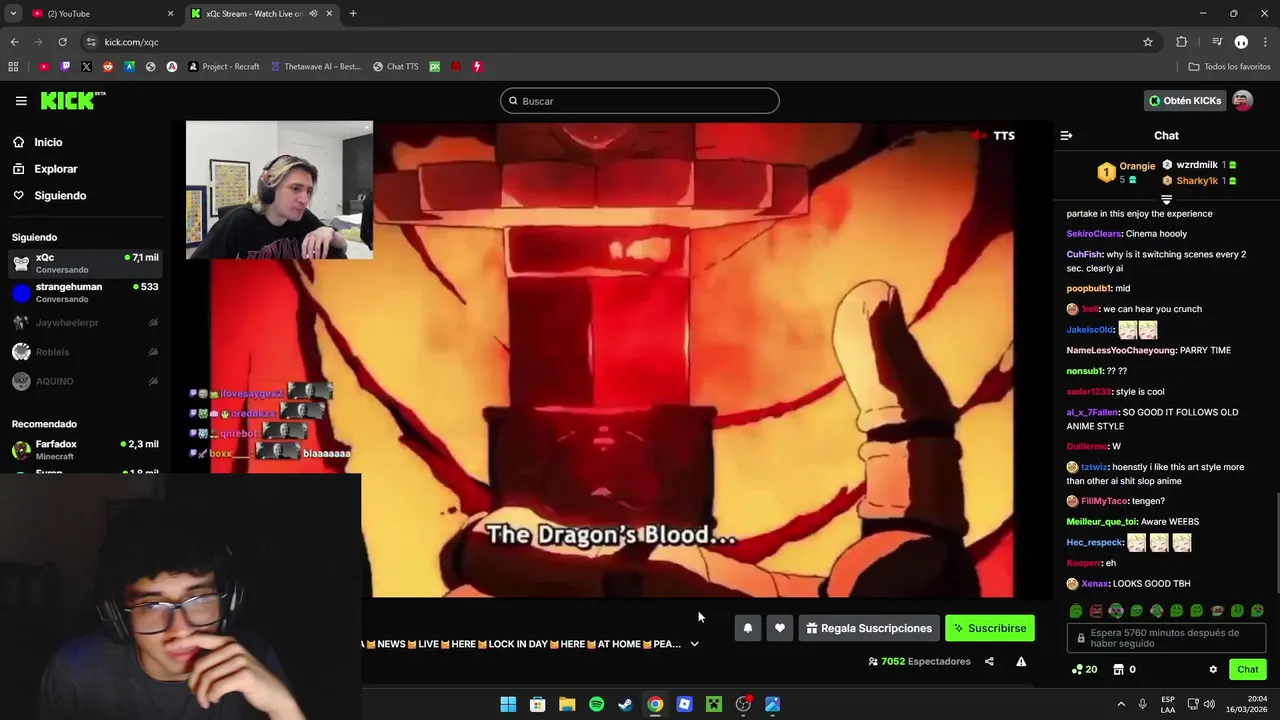Open Spotify from the taskbar
The height and width of the screenshot is (720, 1280).
(596, 704)
